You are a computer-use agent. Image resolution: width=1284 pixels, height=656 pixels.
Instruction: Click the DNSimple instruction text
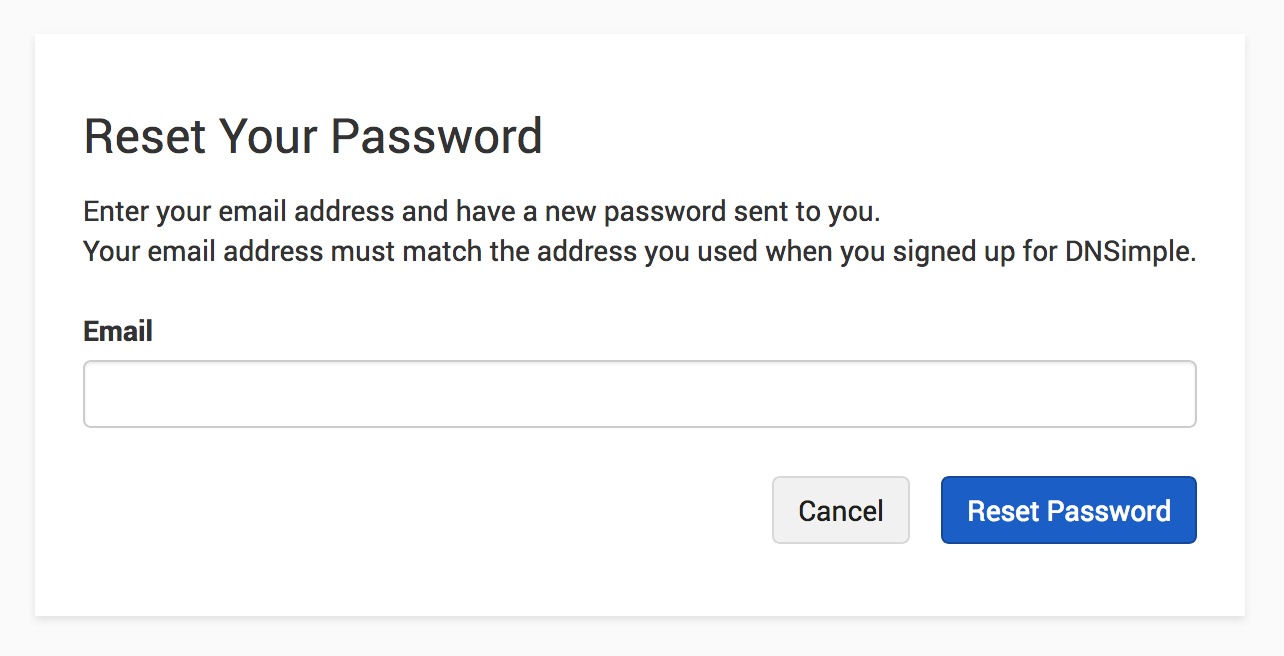tap(639, 251)
